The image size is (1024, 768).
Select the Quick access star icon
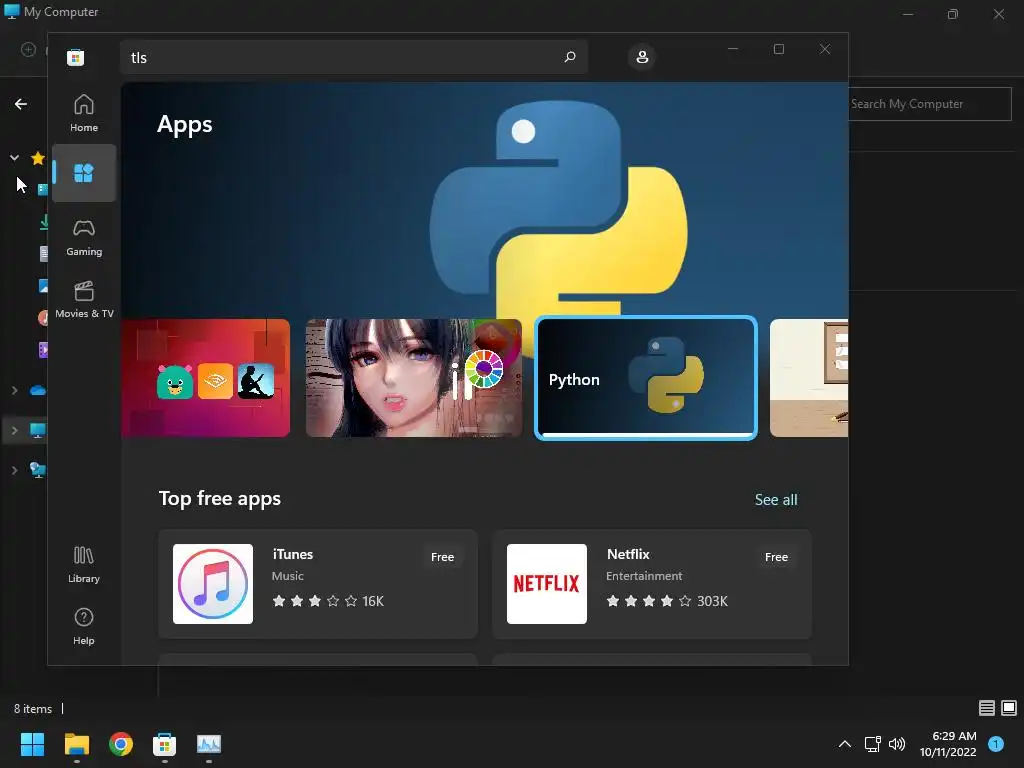pos(38,157)
